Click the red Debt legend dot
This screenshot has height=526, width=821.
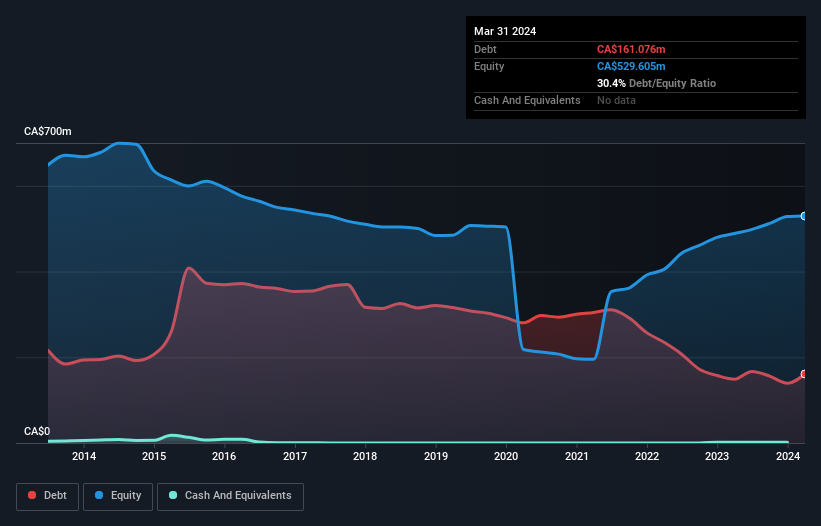32,495
